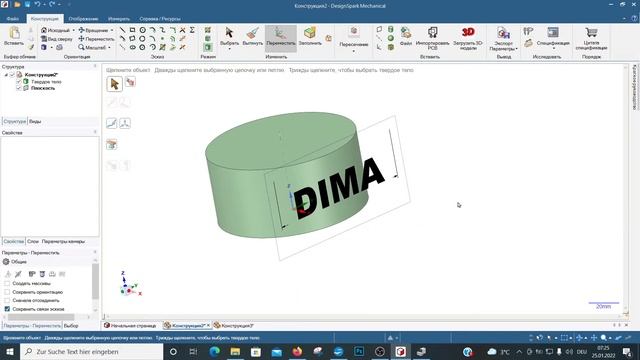
Task: Open the Пересечение dropdown arrow
Action: (x=353, y=51)
